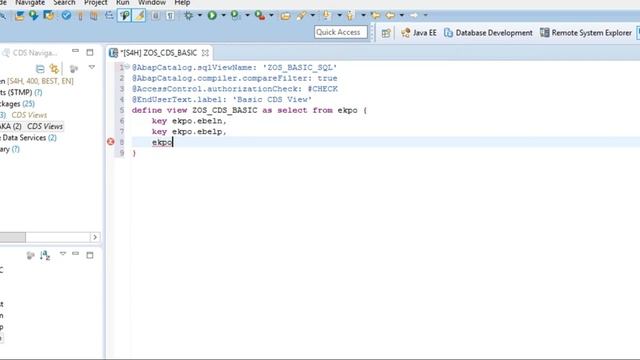Click the Back navigation arrow icon

[x=390, y=16]
